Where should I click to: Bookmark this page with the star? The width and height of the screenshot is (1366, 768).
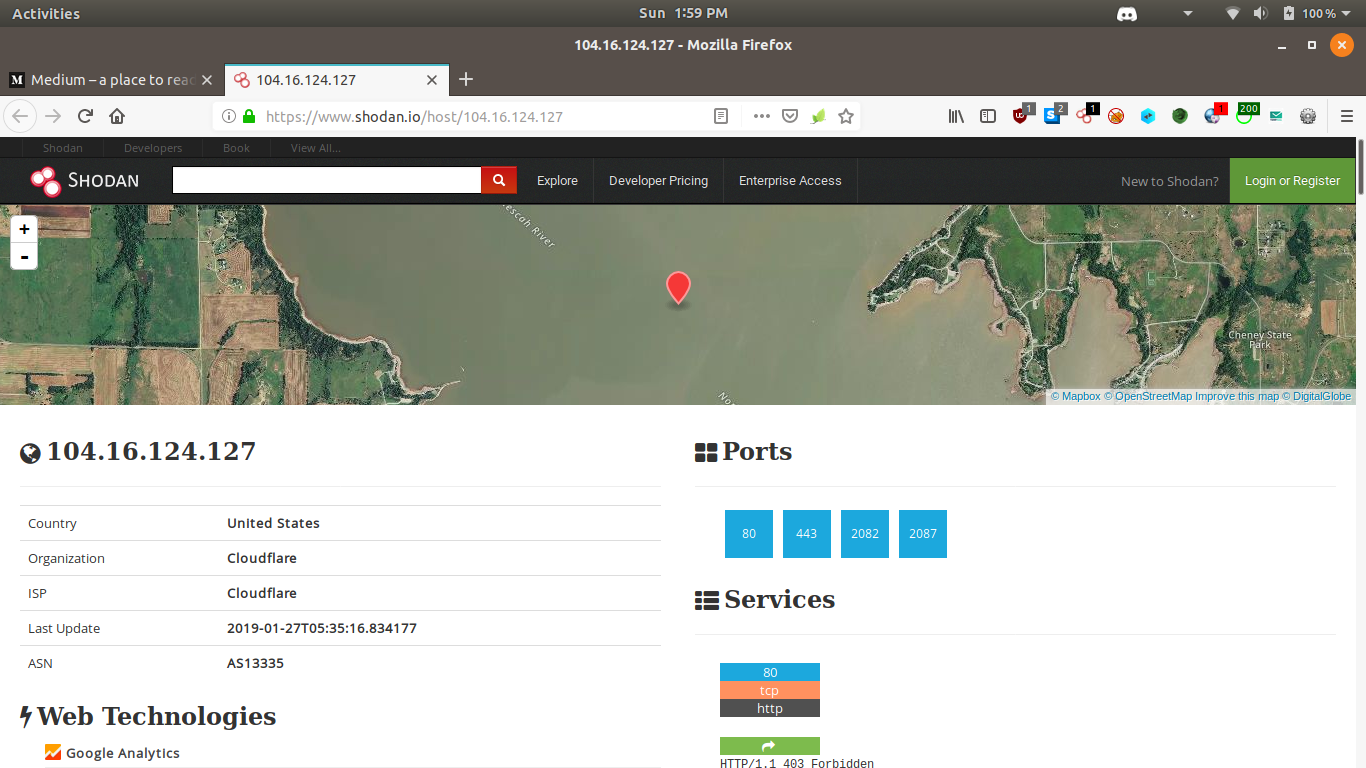click(846, 116)
